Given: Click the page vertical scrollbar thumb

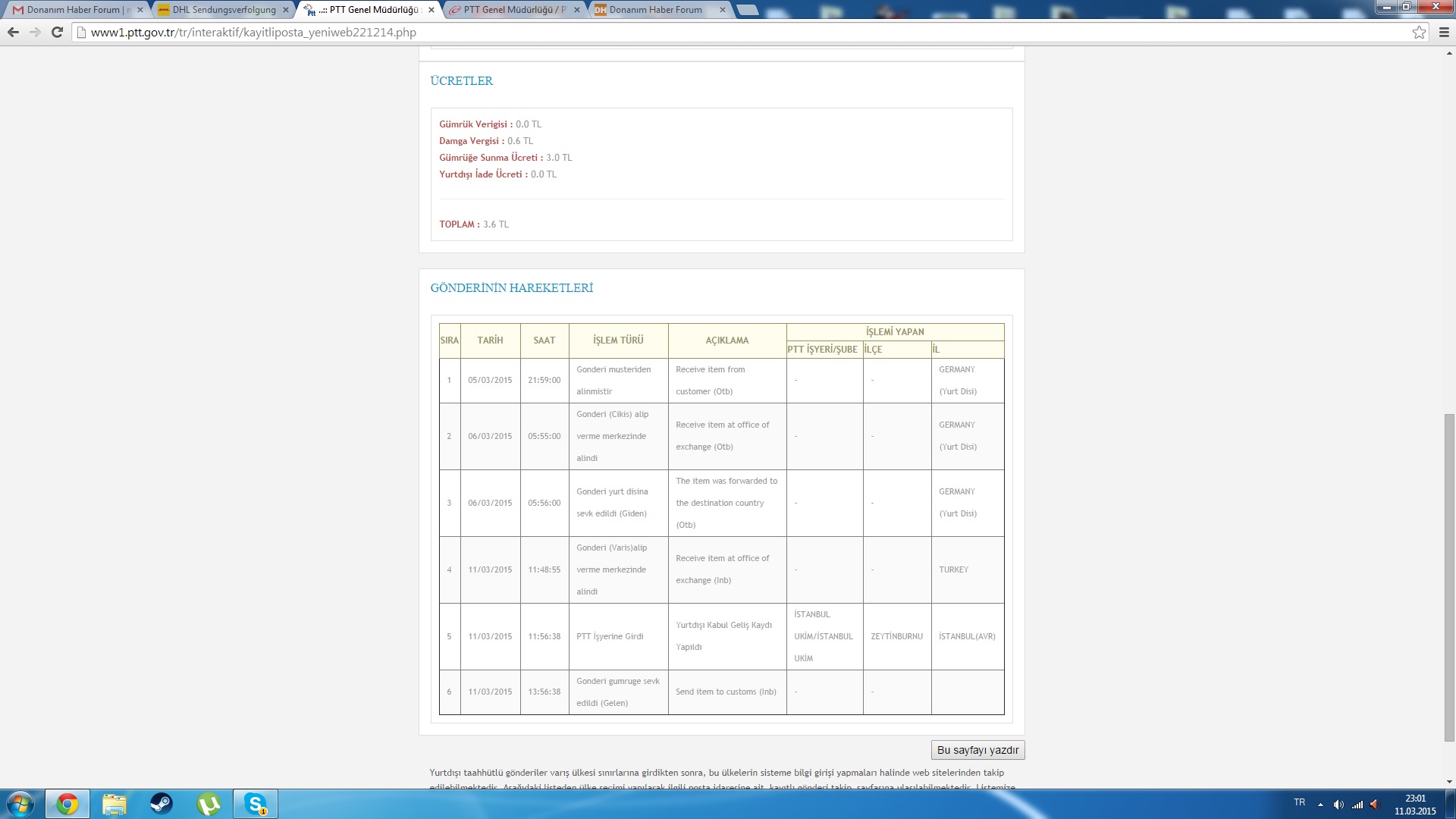Looking at the screenshot, I should [x=1449, y=578].
